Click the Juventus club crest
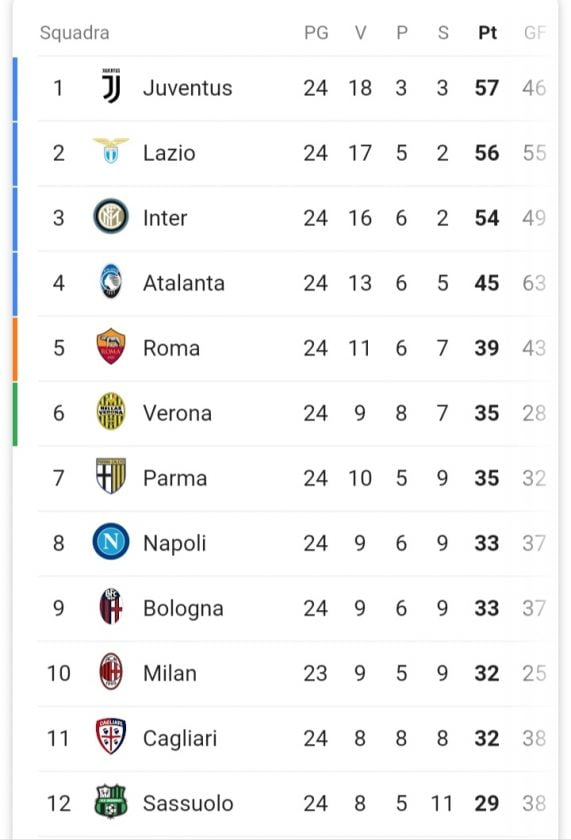 click(x=111, y=86)
